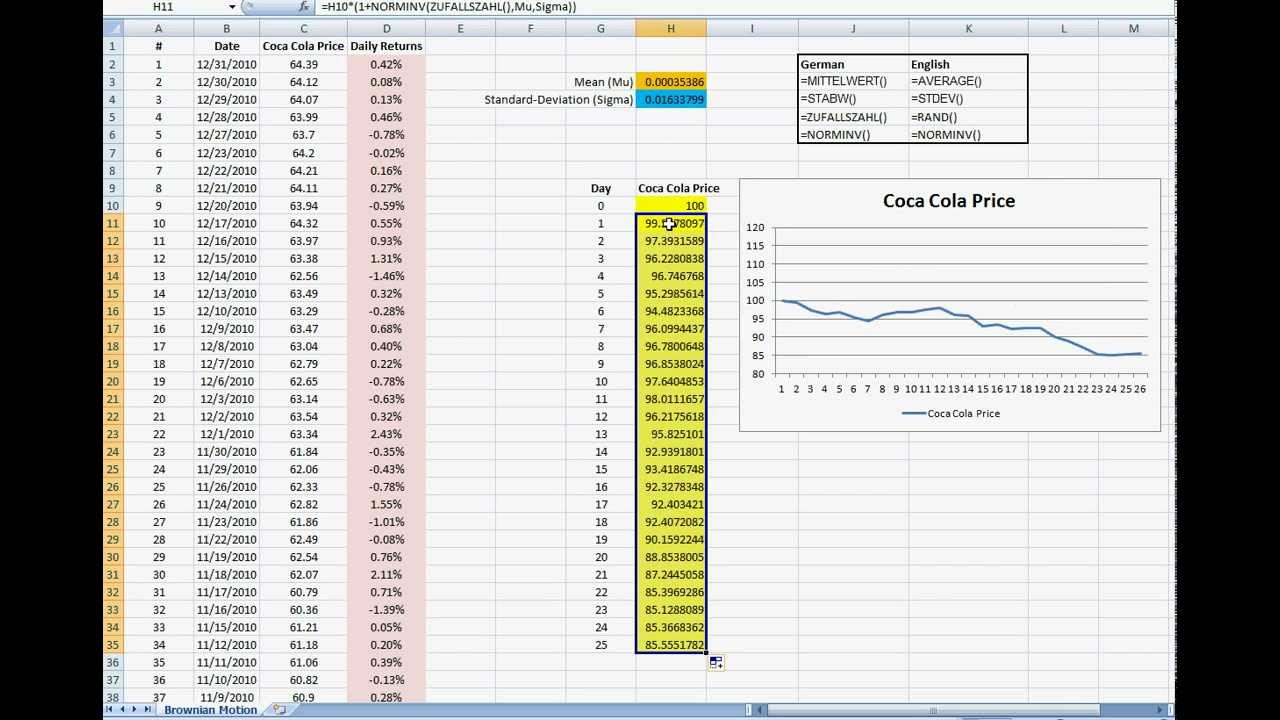Select column D header

pyautogui.click(x=386, y=29)
